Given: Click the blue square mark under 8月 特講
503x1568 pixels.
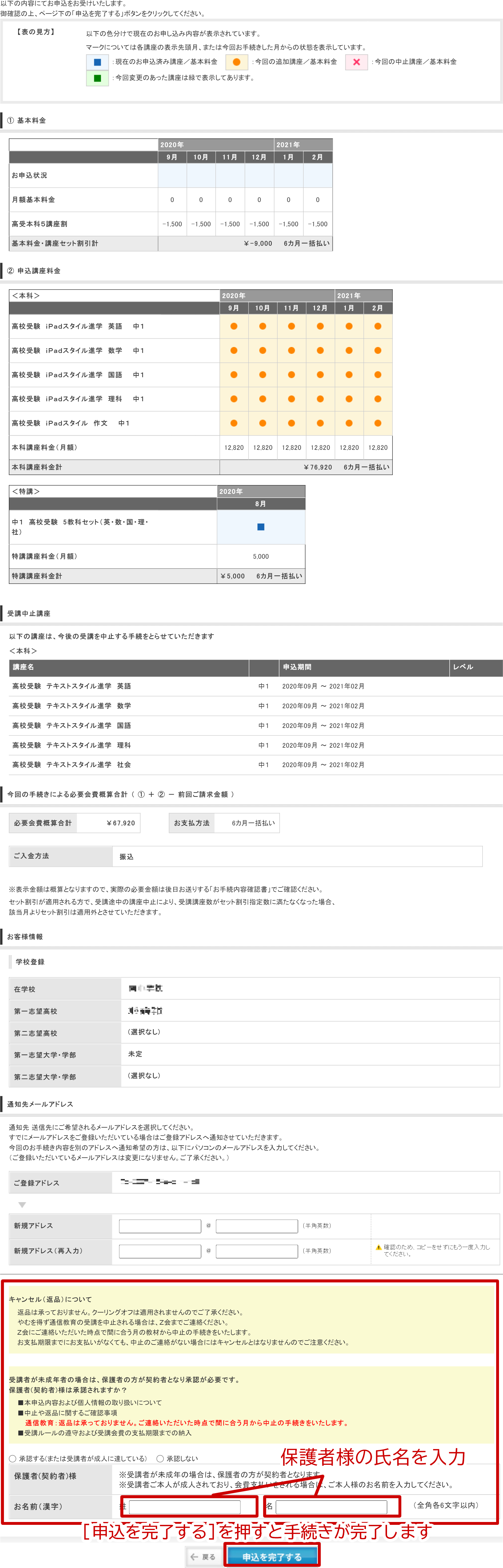Looking at the screenshot, I should 261,526.
